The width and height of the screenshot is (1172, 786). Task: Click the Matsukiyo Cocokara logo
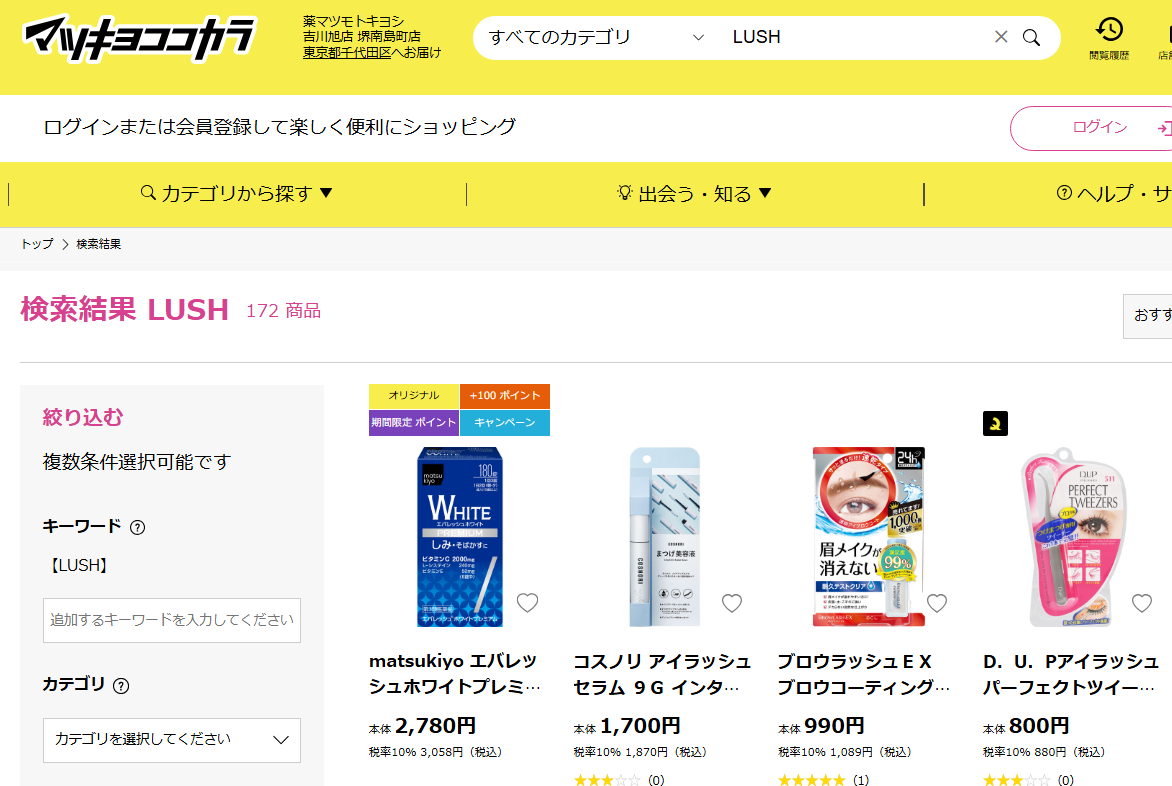click(x=140, y=37)
